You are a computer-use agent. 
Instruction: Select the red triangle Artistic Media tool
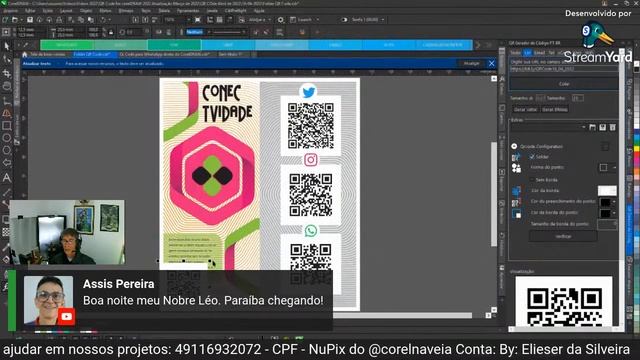7,113
